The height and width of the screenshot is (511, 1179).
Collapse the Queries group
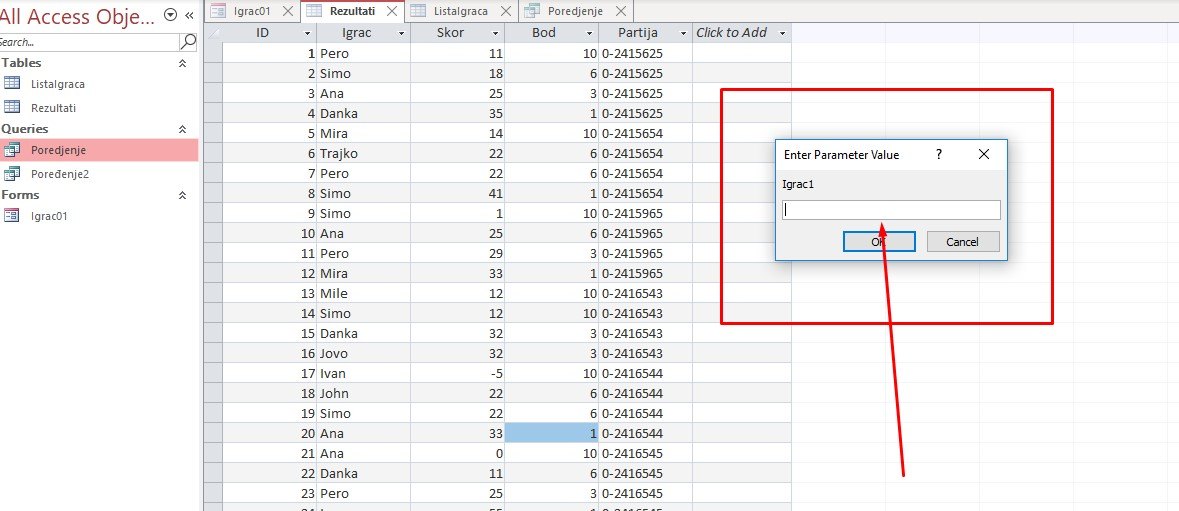[182, 129]
